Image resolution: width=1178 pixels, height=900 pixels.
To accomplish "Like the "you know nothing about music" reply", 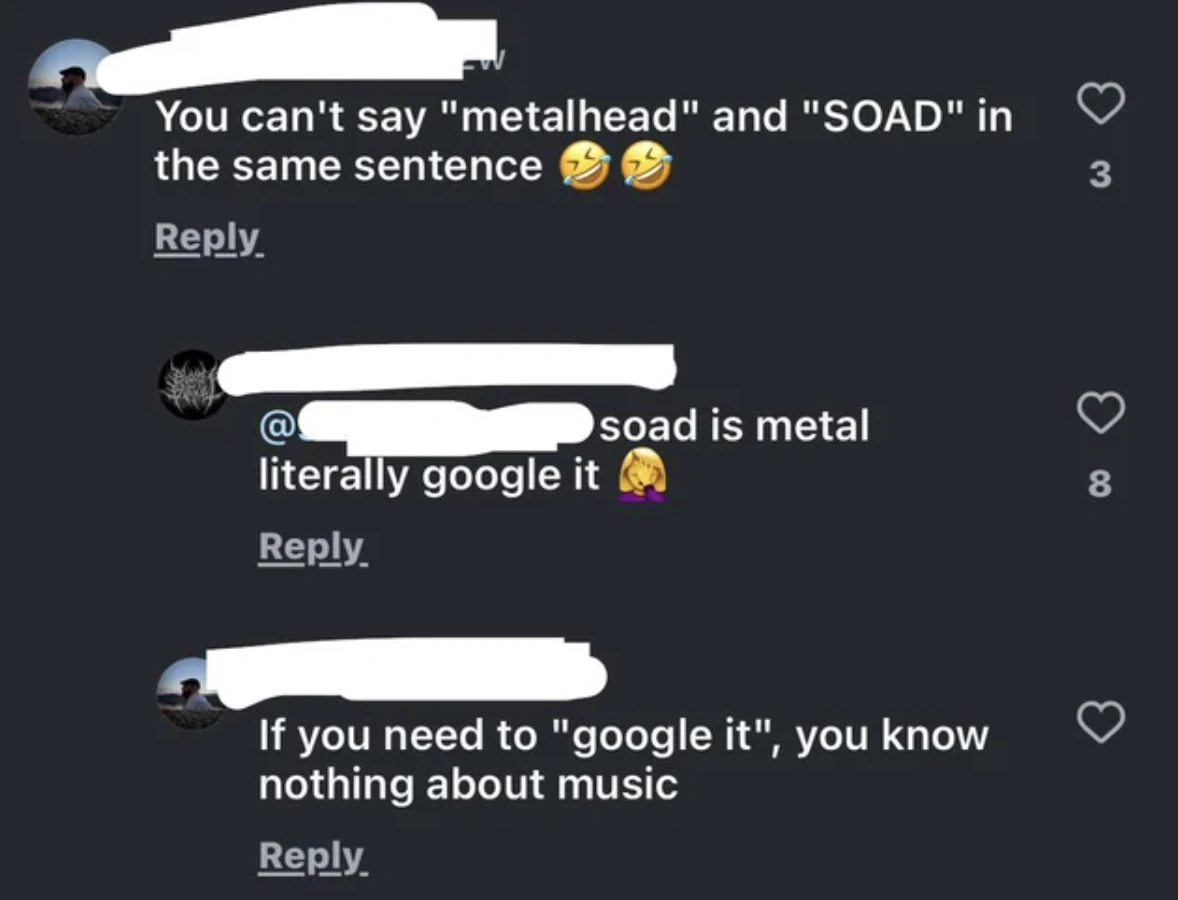I will click(1101, 721).
